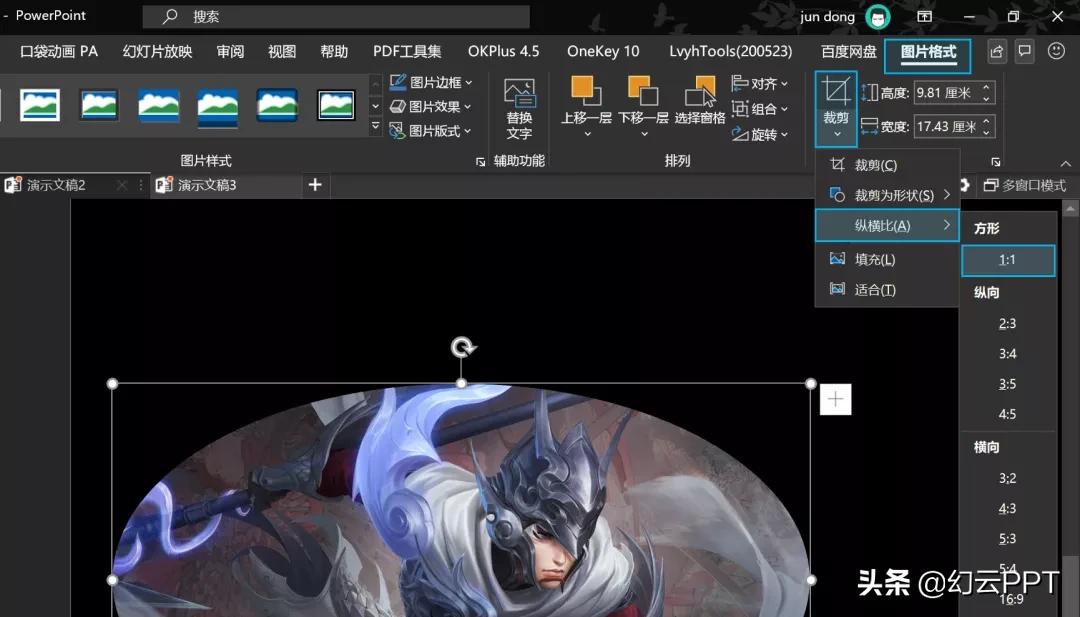
Task: Select the 2:3 portrait ratio
Action: 1008,324
